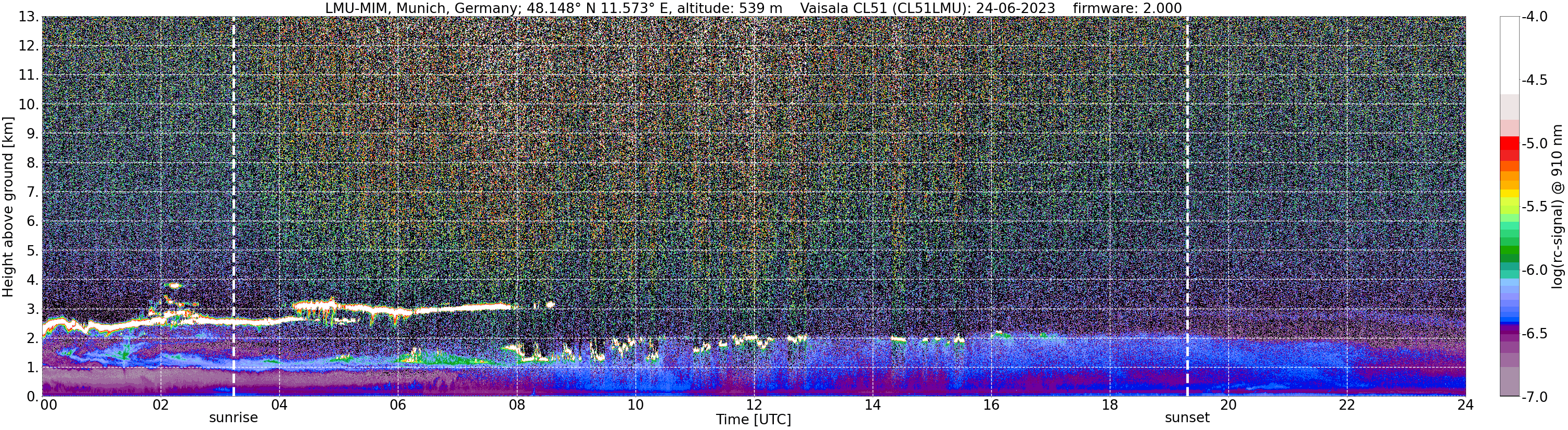
Task: Click the '2.' height axis tick label
Action: coord(33,338)
